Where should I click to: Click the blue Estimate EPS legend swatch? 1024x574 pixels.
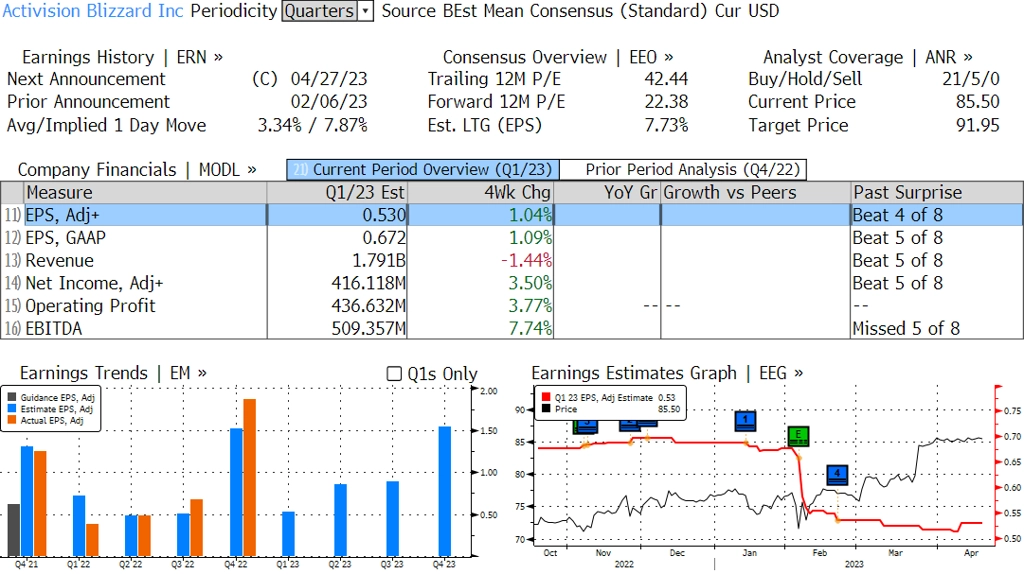[12, 409]
